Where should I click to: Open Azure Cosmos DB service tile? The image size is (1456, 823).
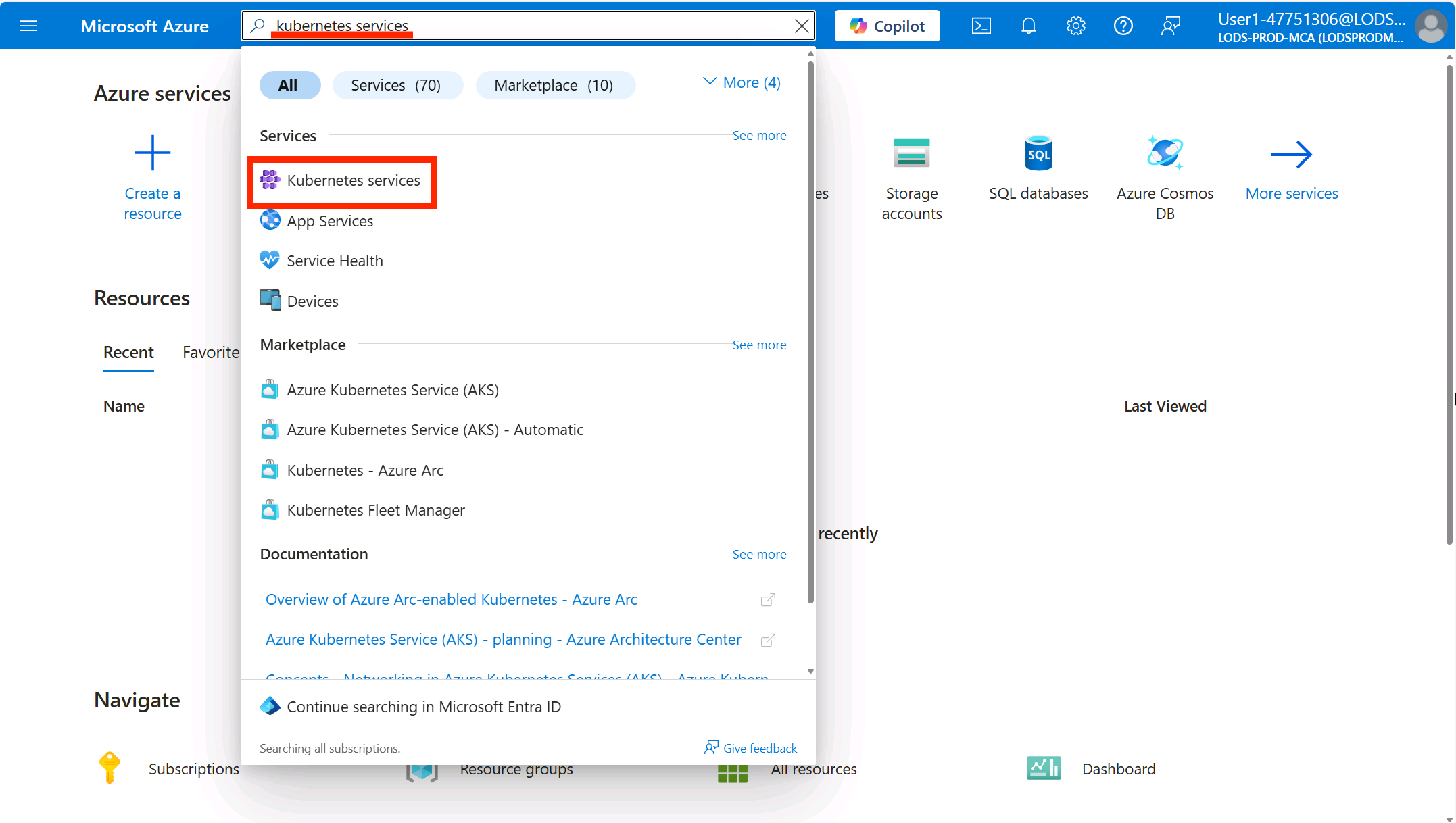pyautogui.click(x=1165, y=178)
